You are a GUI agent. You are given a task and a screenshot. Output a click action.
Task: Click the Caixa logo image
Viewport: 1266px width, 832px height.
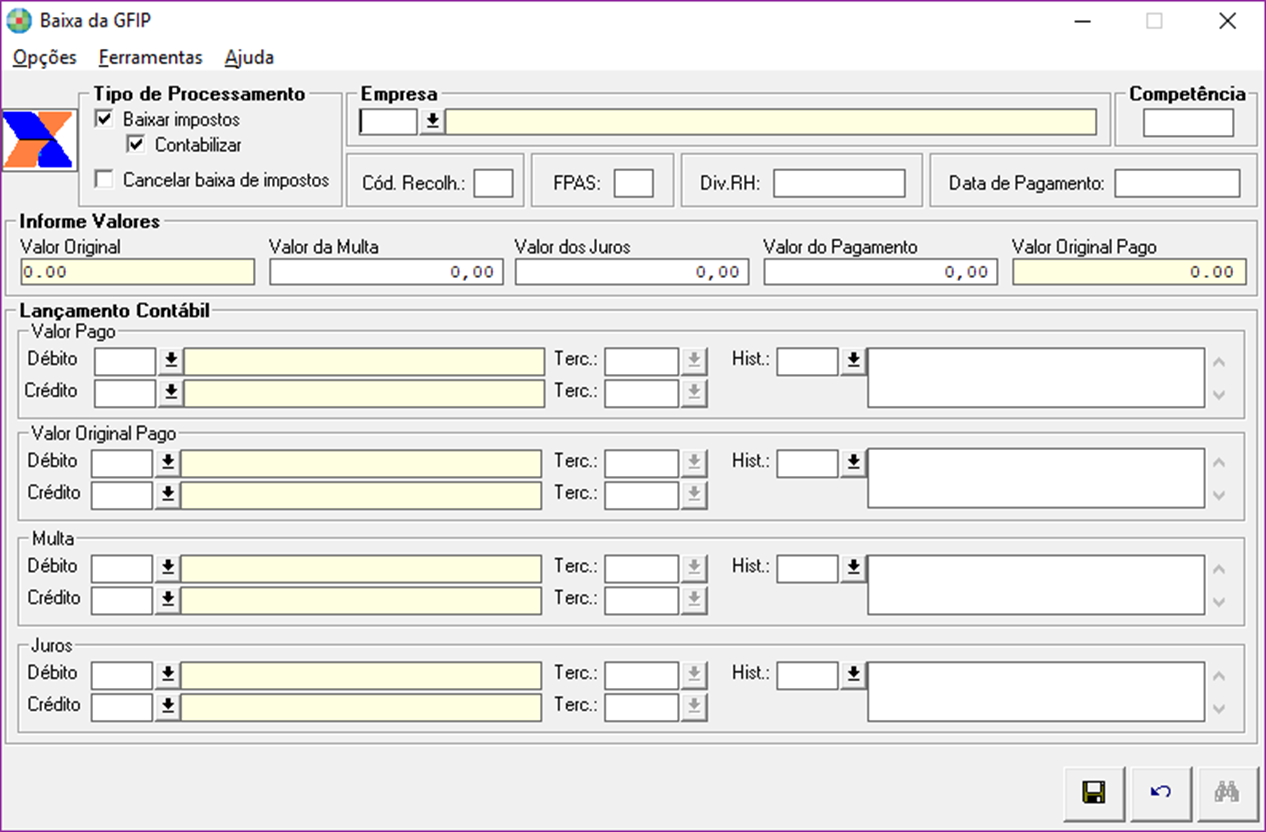pos(38,139)
